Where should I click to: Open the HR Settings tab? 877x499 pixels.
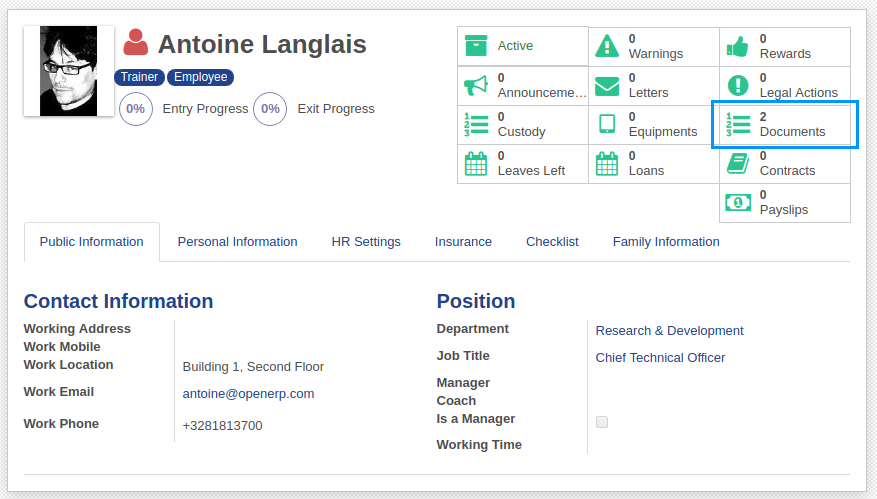(366, 242)
